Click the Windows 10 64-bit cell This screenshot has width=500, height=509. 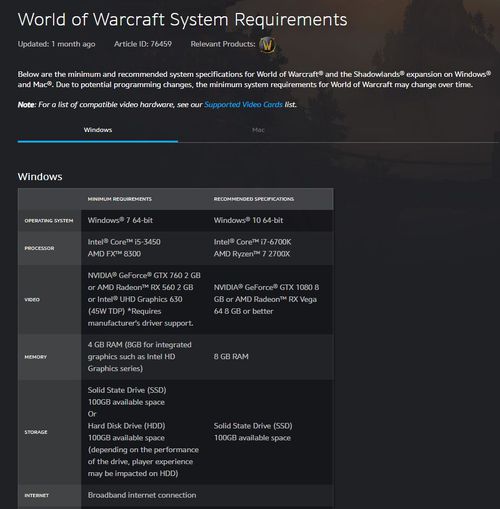click(248, 220)
